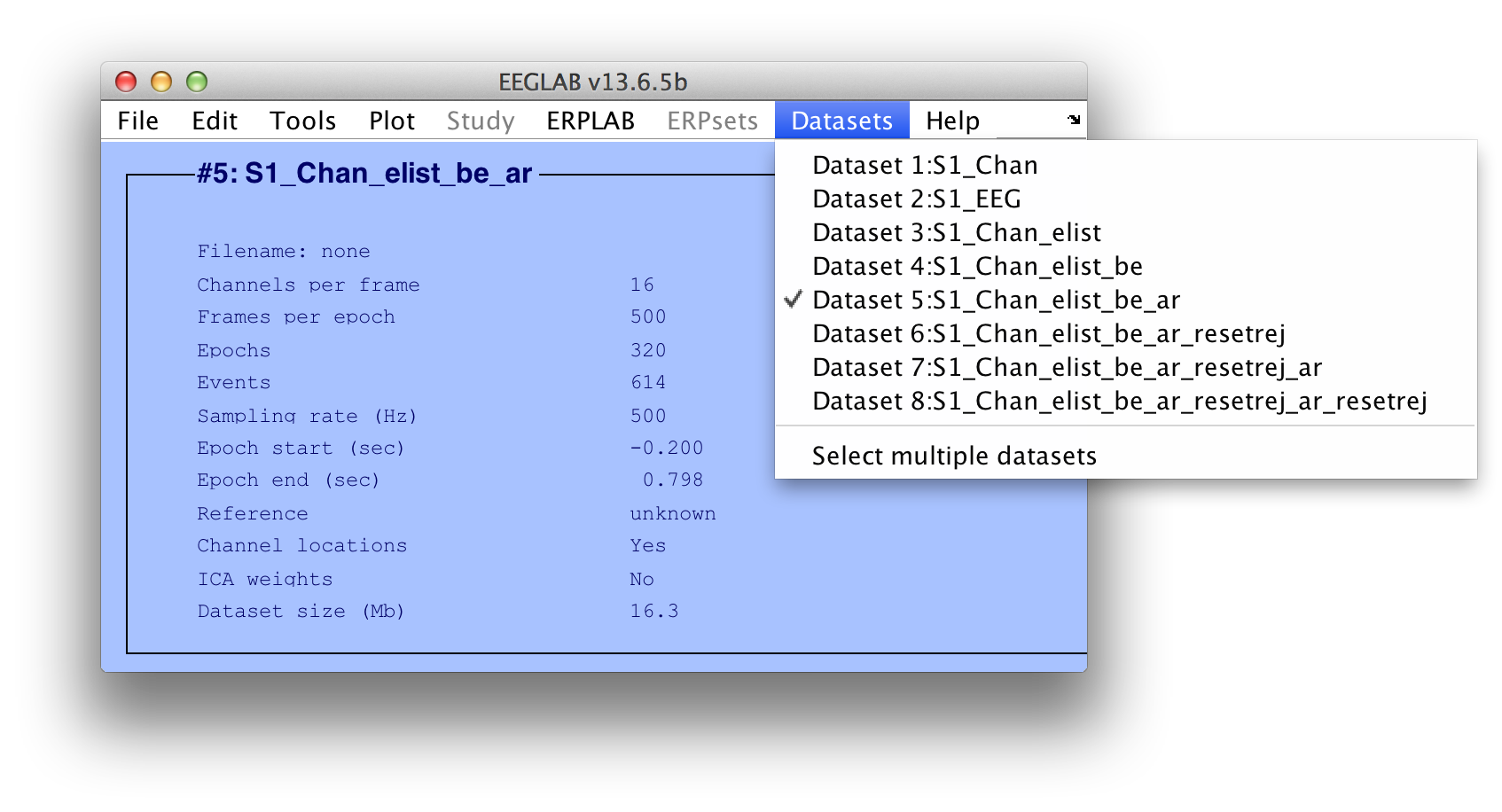The height and width of the screenshot is (812, 1502).
Task: Select Dataset 8 ending in _ar_resetrej
Action: coord(1126,402)
